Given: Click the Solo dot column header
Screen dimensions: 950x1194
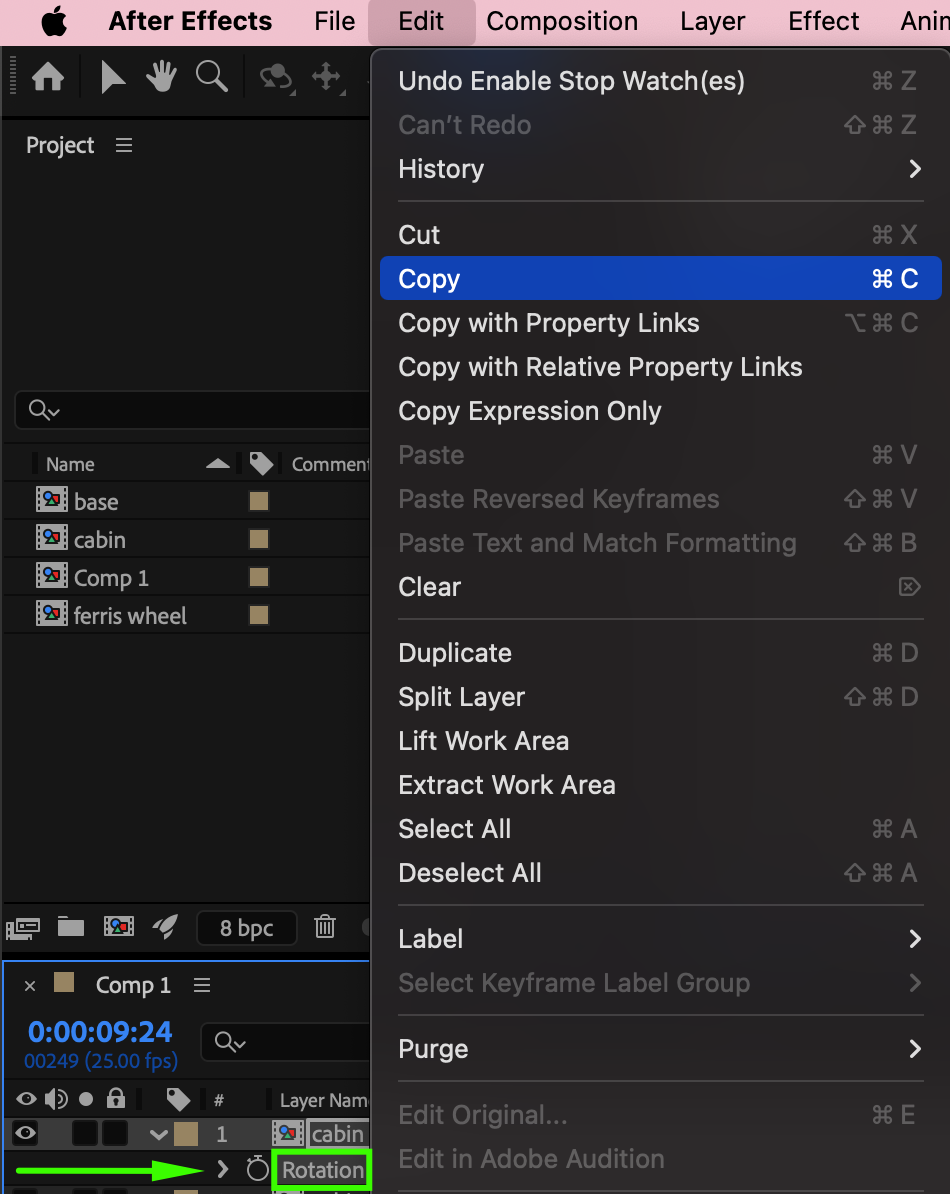Looking at the screenshot, I should click(x=86, y=1099).
